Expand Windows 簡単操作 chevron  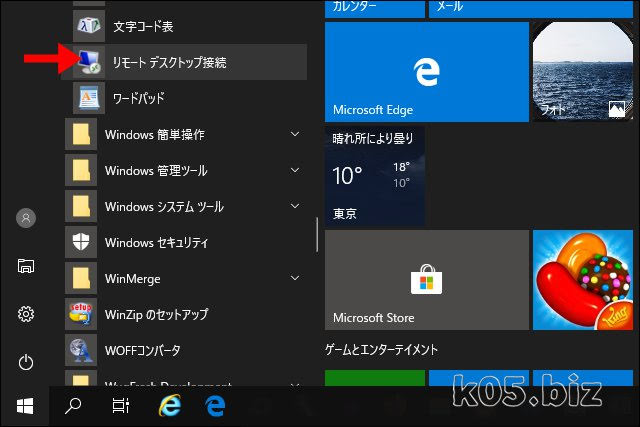[x=295, y=134]
